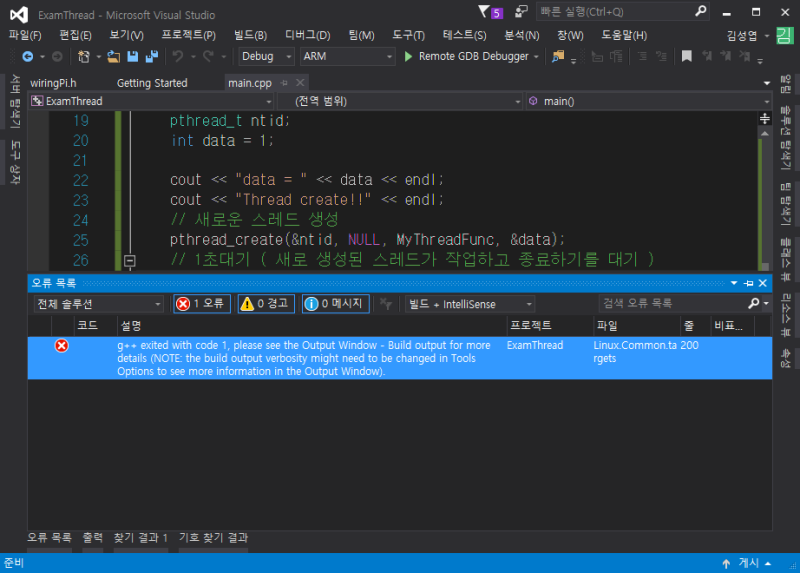Open the 전체 솔루션 scope dropdown
Screen dimensions: 800x573
click(98, 304)
